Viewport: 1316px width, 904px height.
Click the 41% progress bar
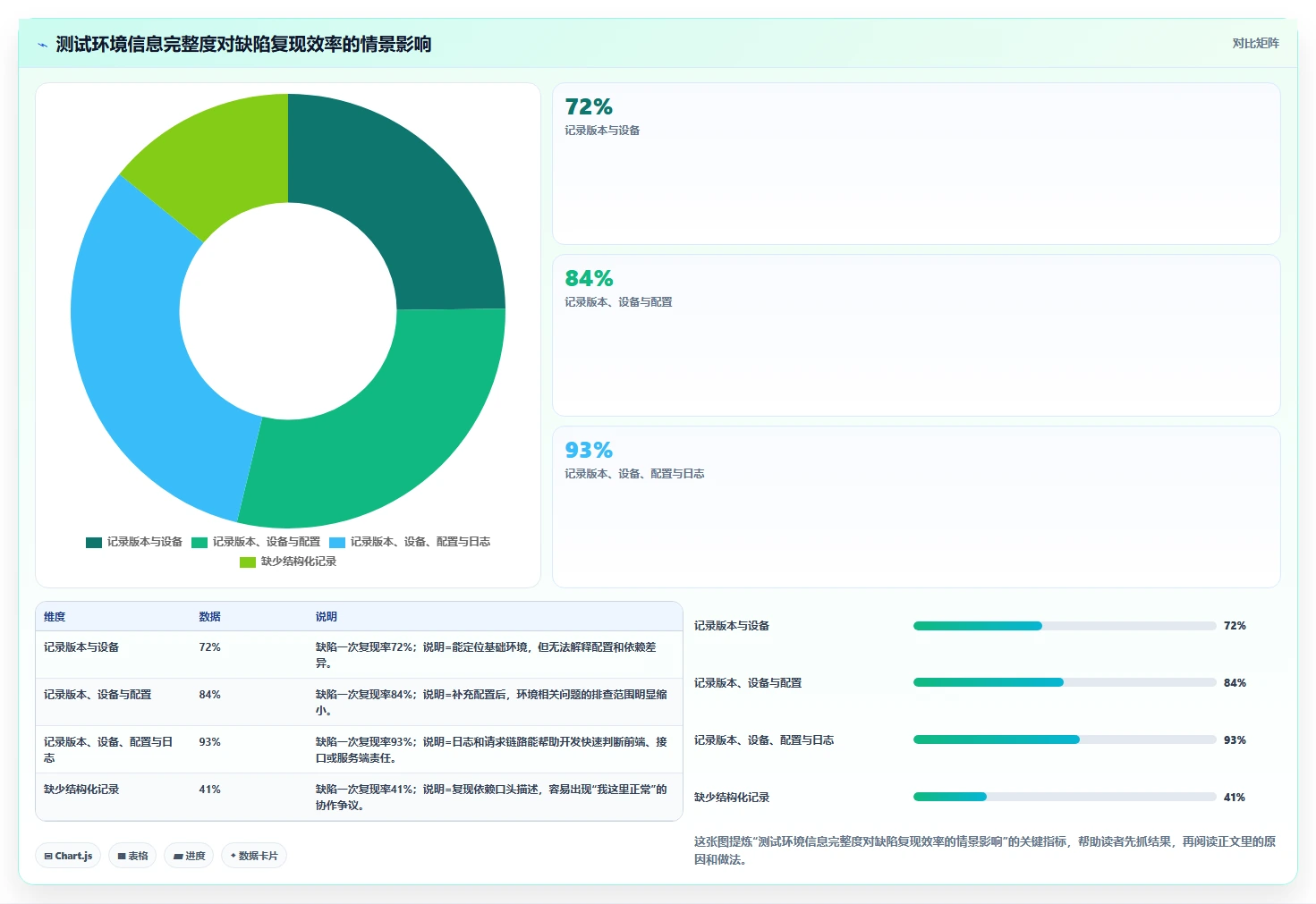coord(1065,797)
